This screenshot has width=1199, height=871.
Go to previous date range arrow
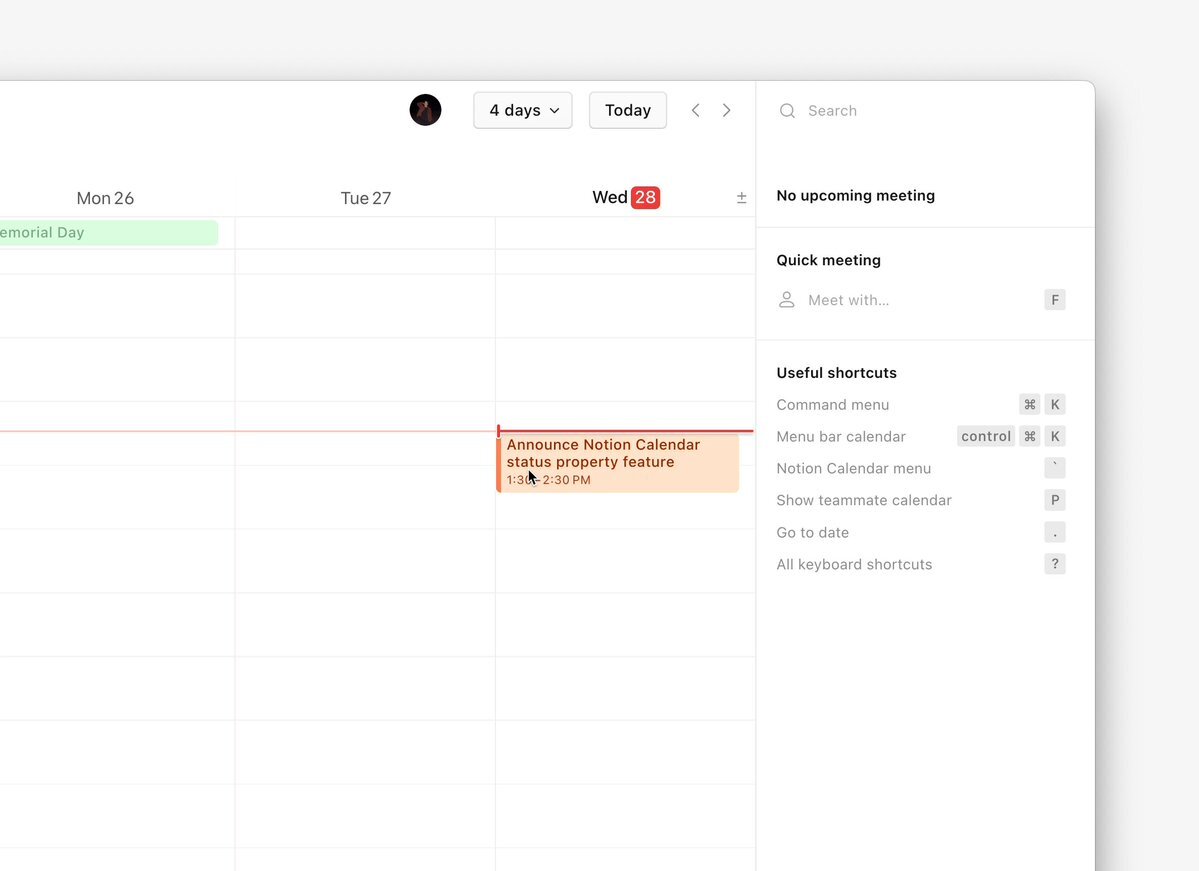click(x=695, y=110)
